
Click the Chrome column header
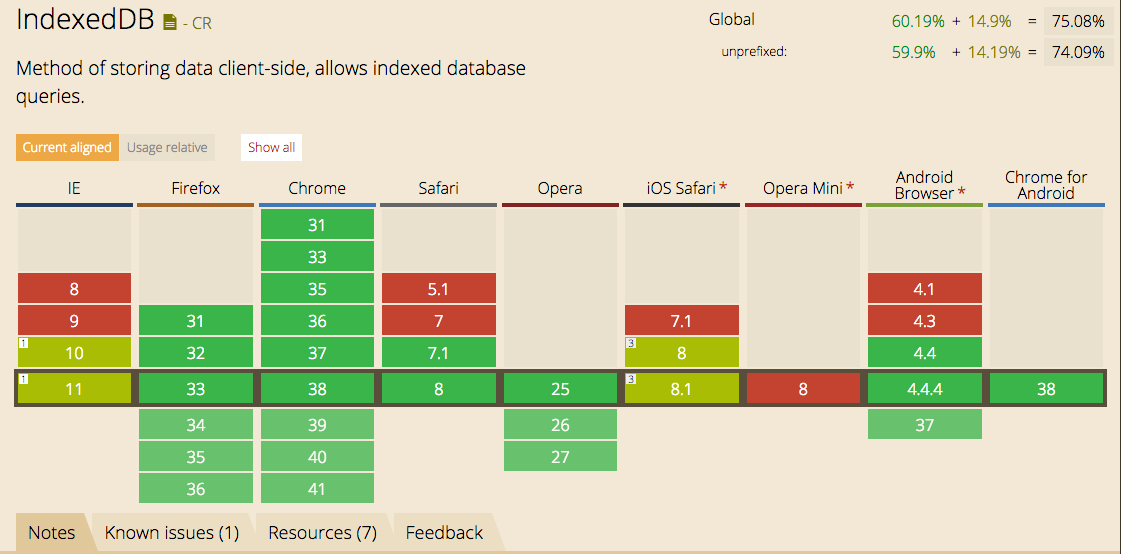point(317,189)
